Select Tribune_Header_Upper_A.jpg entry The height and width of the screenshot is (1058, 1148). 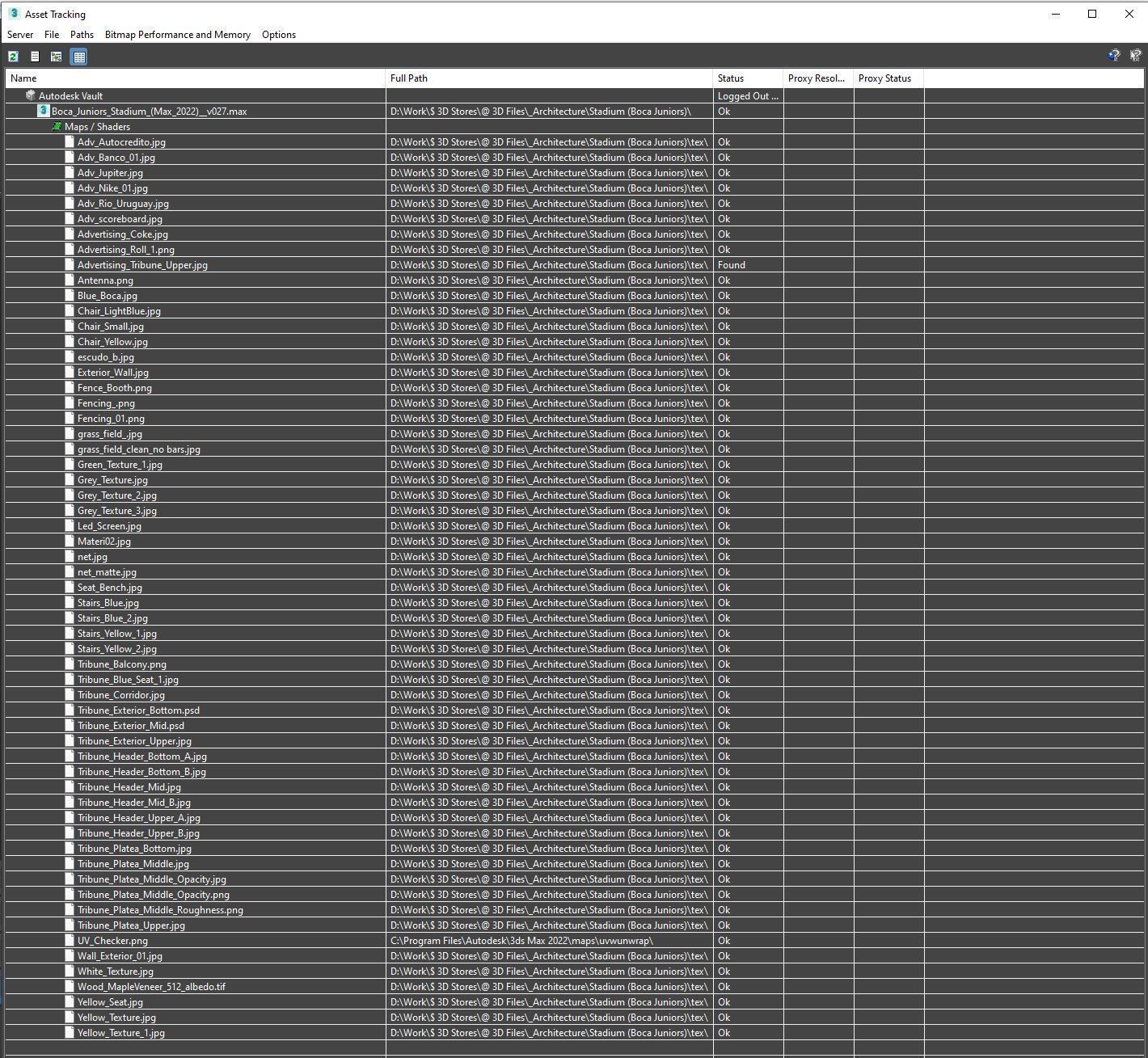(139, 817)
